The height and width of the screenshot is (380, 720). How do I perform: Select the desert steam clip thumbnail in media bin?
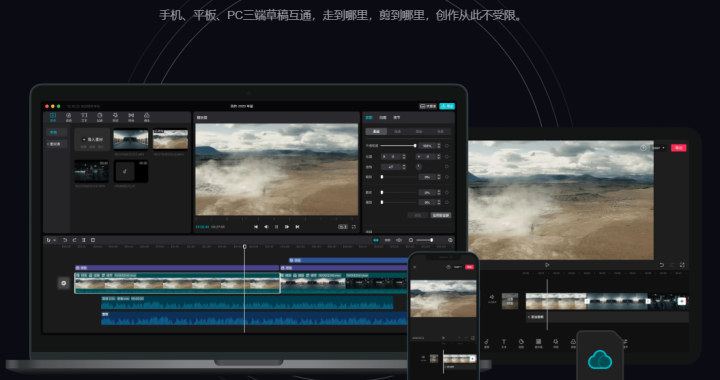coord(170,140)
